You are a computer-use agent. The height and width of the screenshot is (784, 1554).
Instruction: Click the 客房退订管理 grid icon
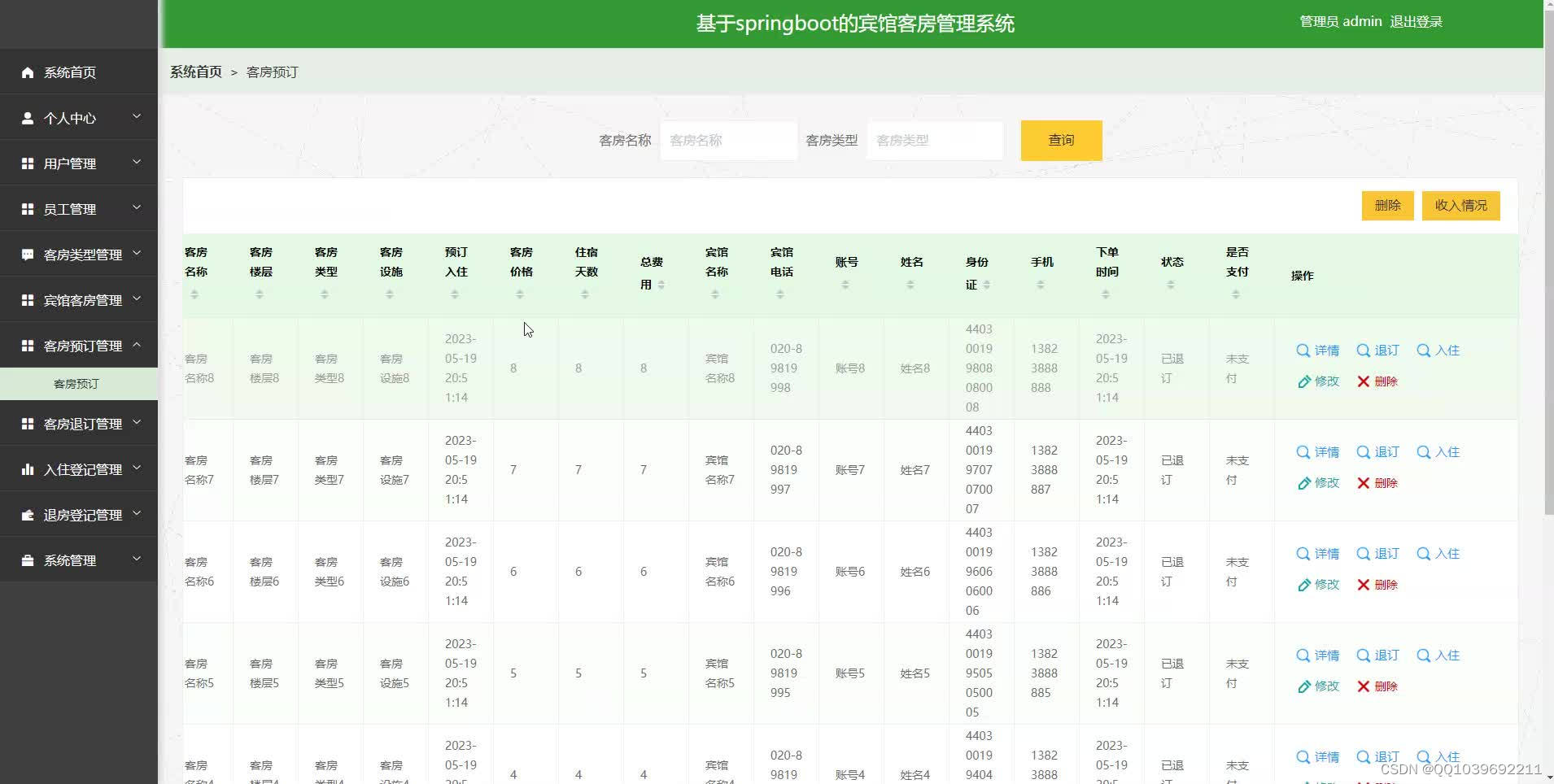[x=27, y=424]
